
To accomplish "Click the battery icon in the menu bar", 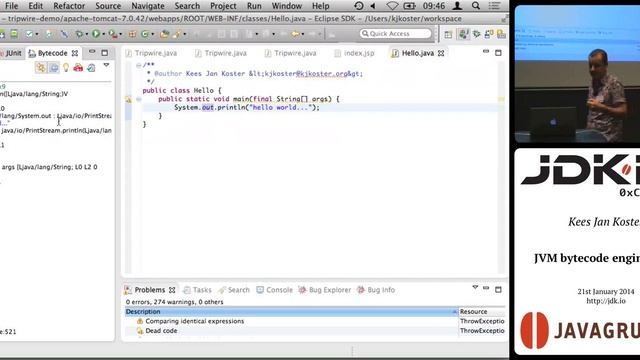I will tap(409, 6).
